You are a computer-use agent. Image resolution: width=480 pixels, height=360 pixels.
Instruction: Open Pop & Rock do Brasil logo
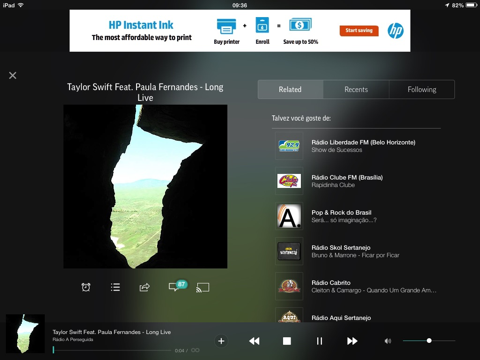(289, 216)
